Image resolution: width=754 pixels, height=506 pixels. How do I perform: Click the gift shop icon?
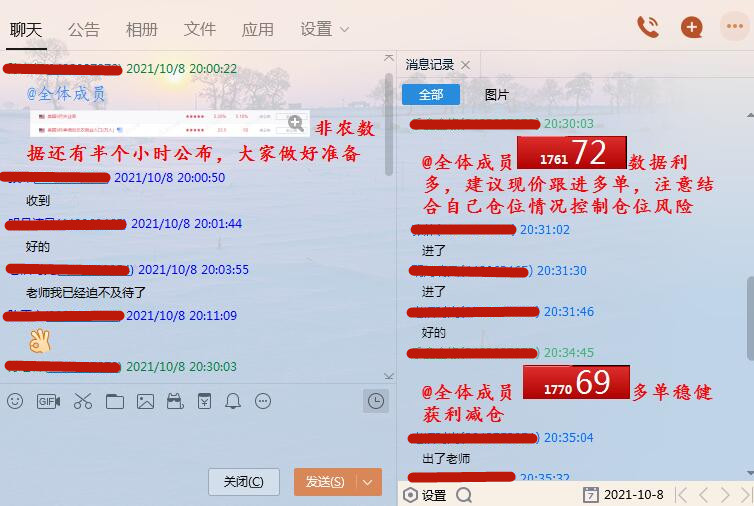tap(175, 401)
